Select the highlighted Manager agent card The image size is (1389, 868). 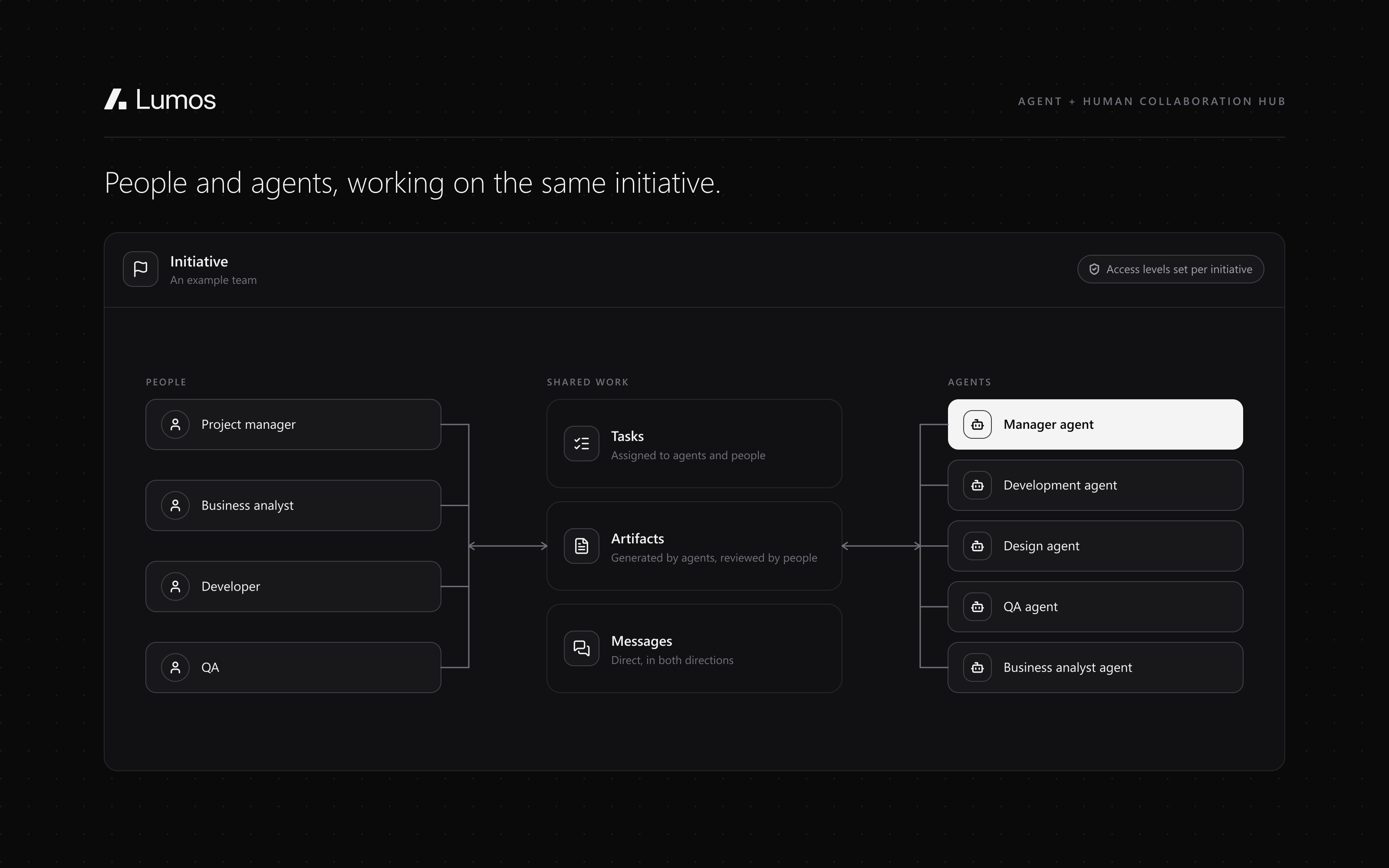(x=1095, y=425)
